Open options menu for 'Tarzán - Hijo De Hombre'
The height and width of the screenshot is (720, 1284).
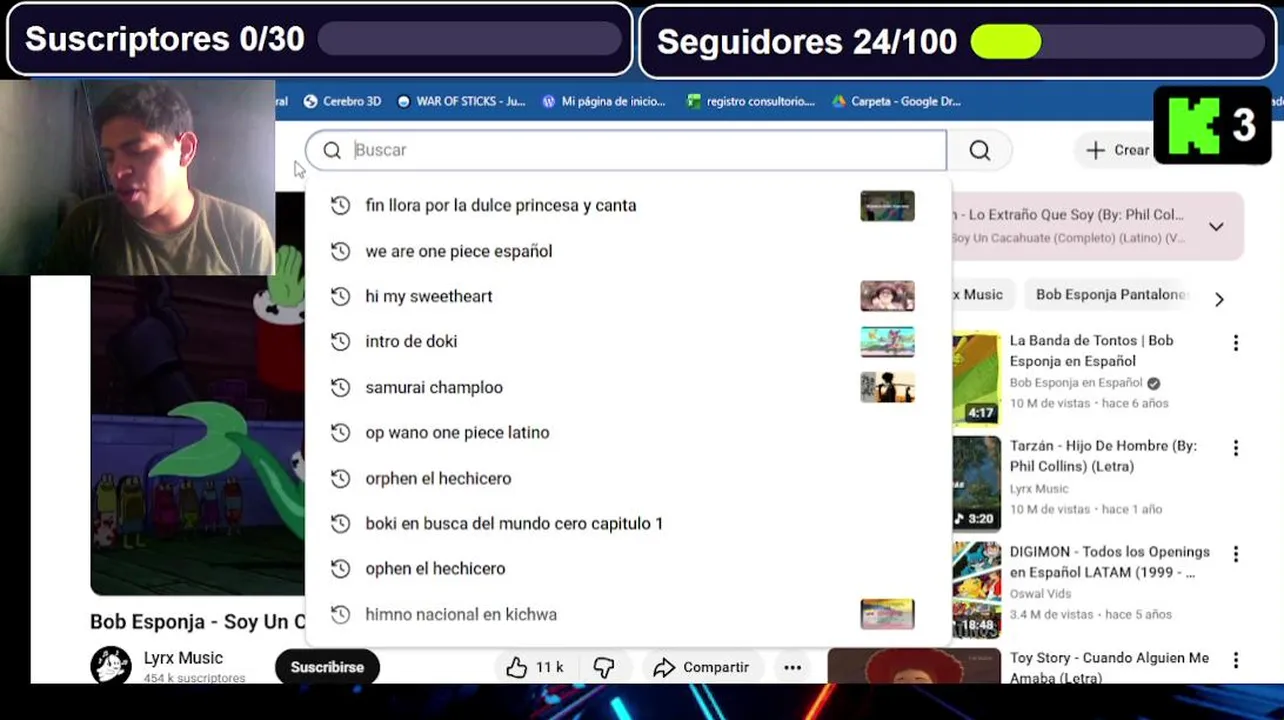[x=1236, y=448]
